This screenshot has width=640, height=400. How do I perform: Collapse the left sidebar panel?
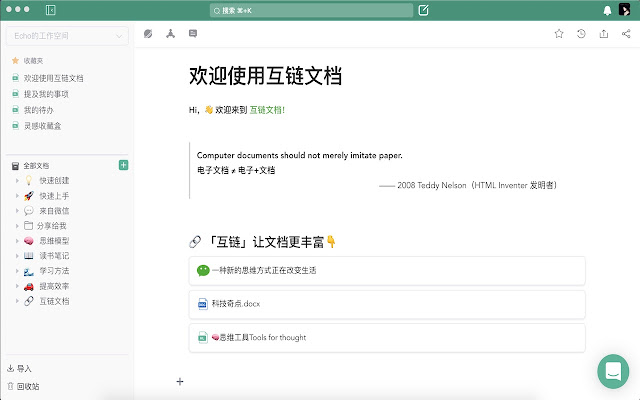51,11
